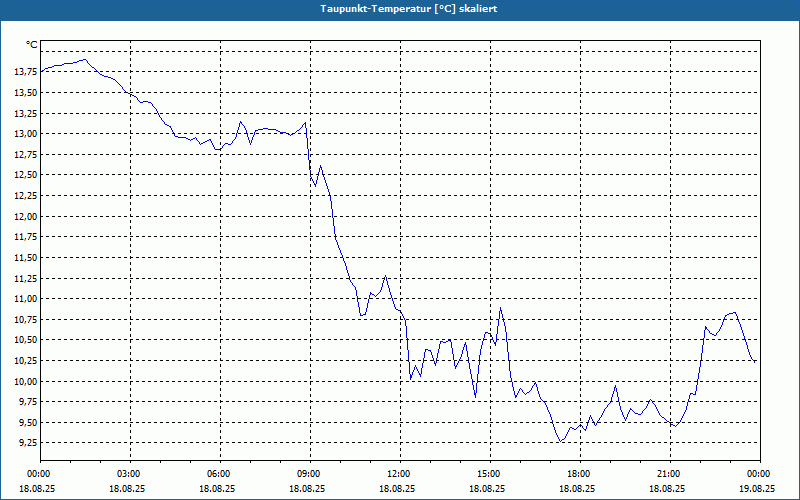Image resolution: width=800 pixels, height=500 pixels.
Task: Click the 10,75 y-axis label
Action: pos(26,320)
